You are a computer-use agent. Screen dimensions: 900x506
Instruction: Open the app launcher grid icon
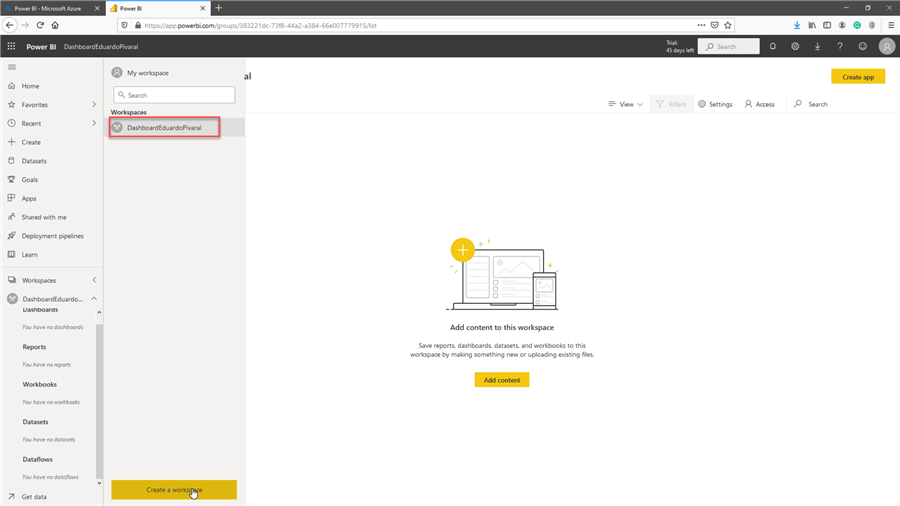pos(11,46)
